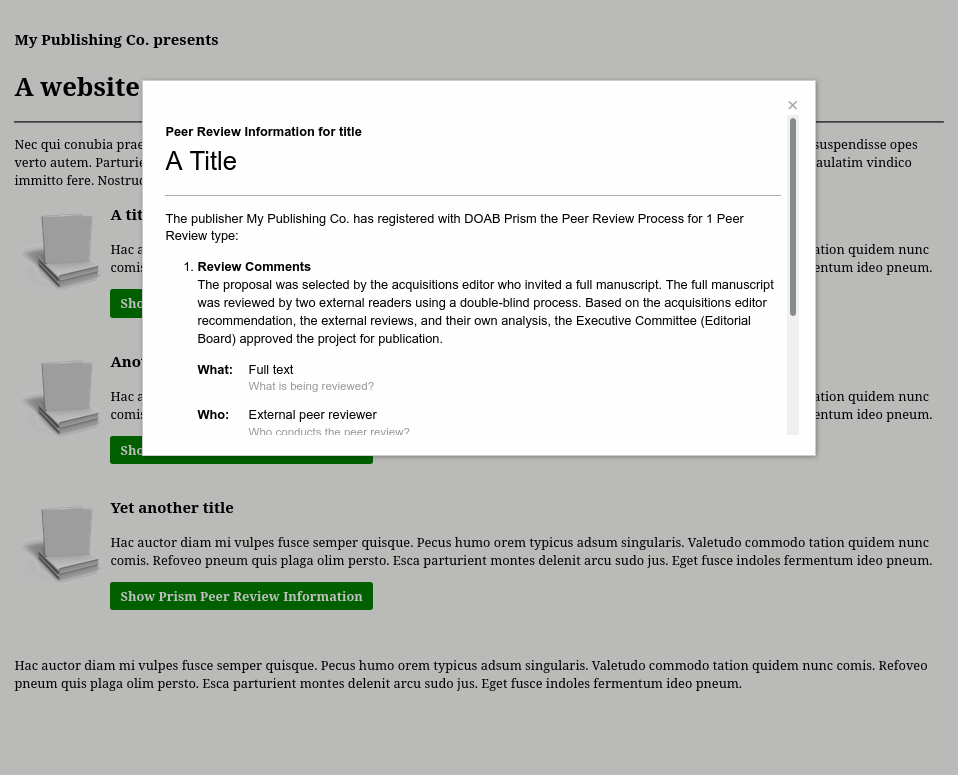The height and width of the screenshot is (775, 958).
Task: Click the partially covered green button under the first title
Action: tap(126, 303)
